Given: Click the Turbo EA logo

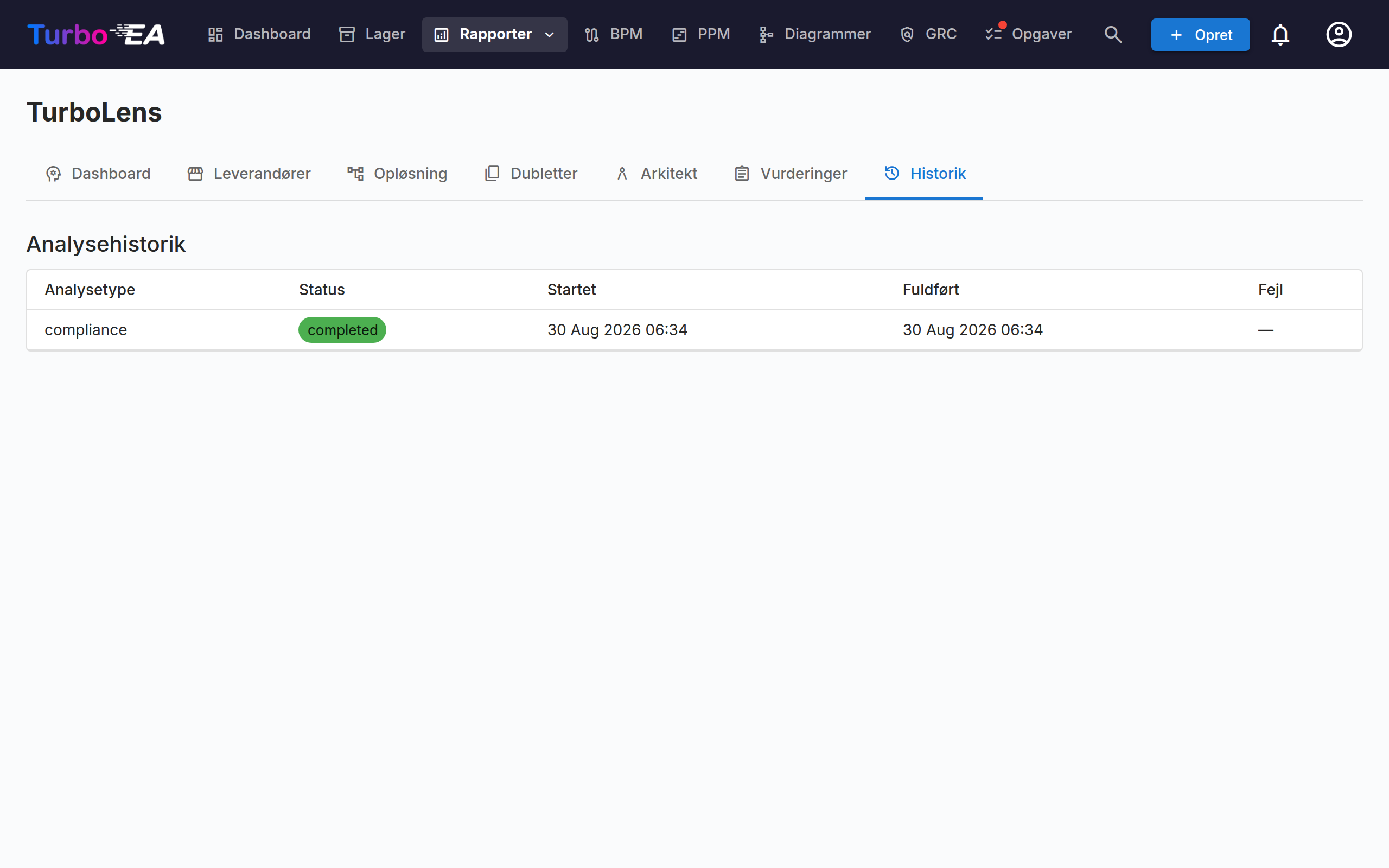Looking at the screenshot, I should click(x=97, y=34).
